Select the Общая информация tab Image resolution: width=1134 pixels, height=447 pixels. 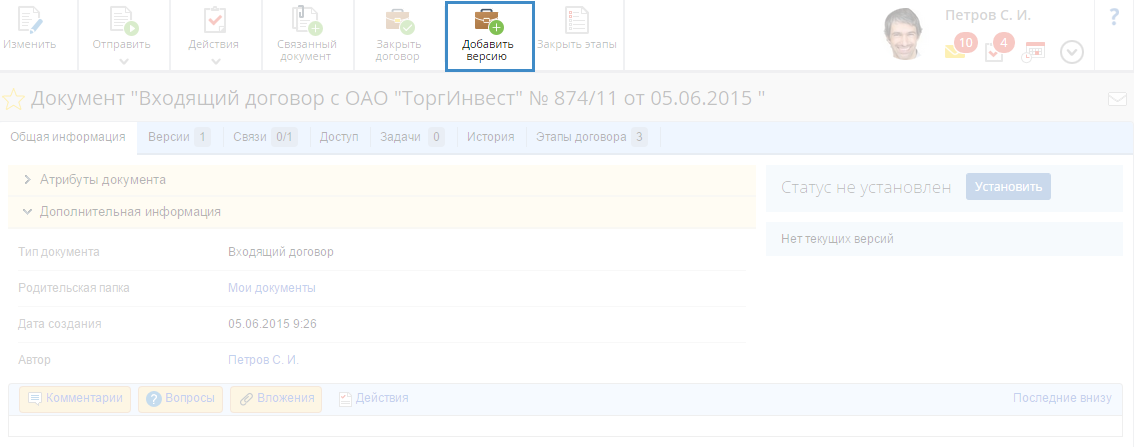(x=68, y=137)
